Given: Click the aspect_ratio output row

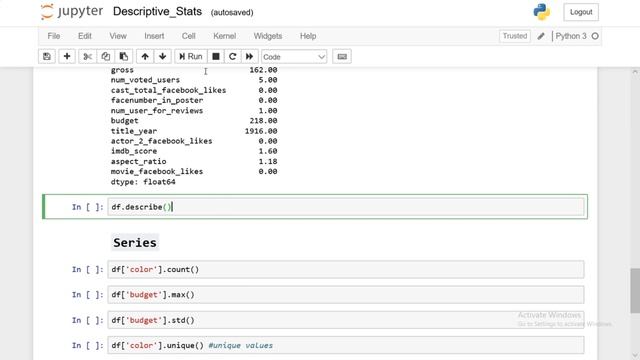Looking at the screenshot, I should [x=194, y=161].
